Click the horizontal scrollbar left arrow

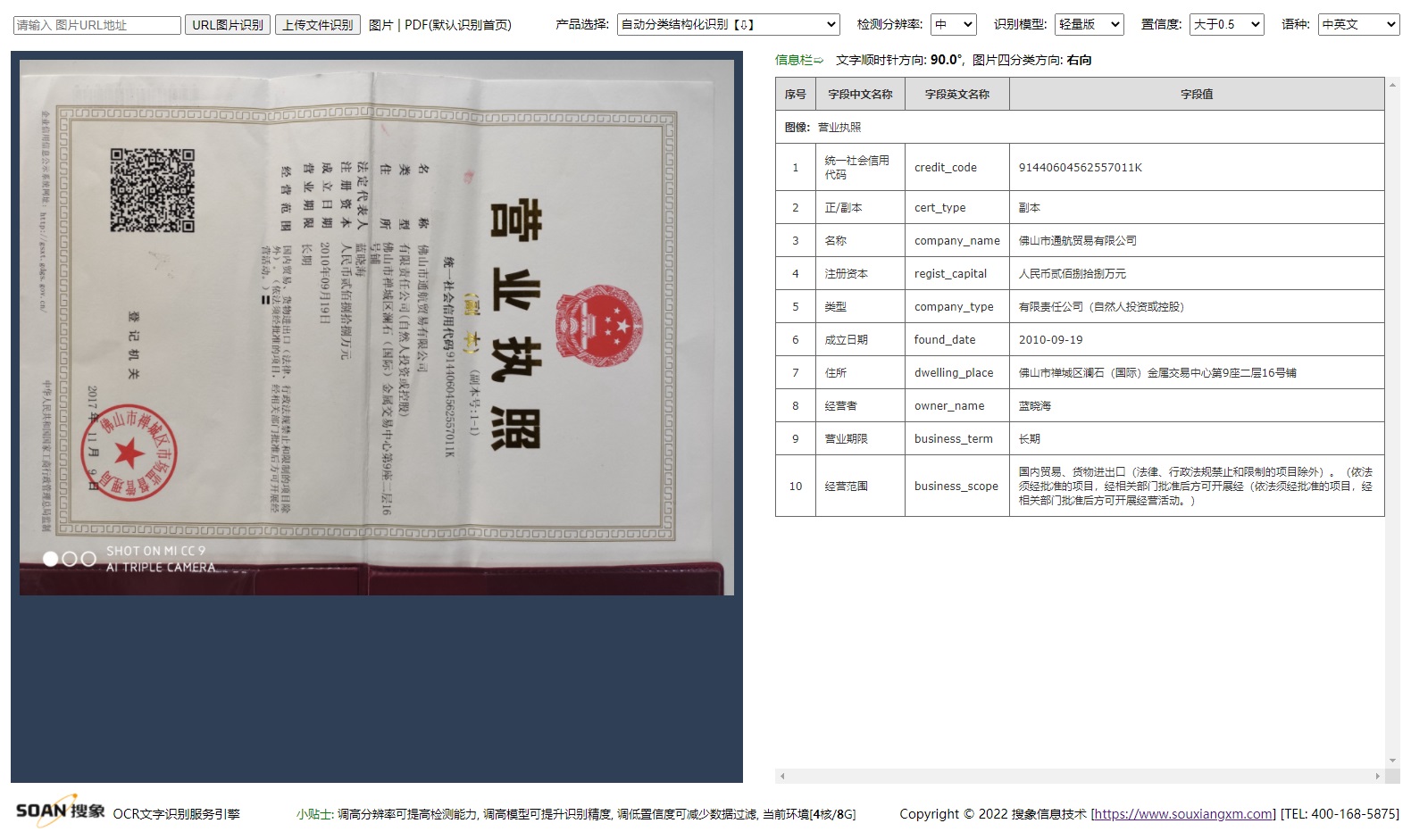click(x=782, y=777)
